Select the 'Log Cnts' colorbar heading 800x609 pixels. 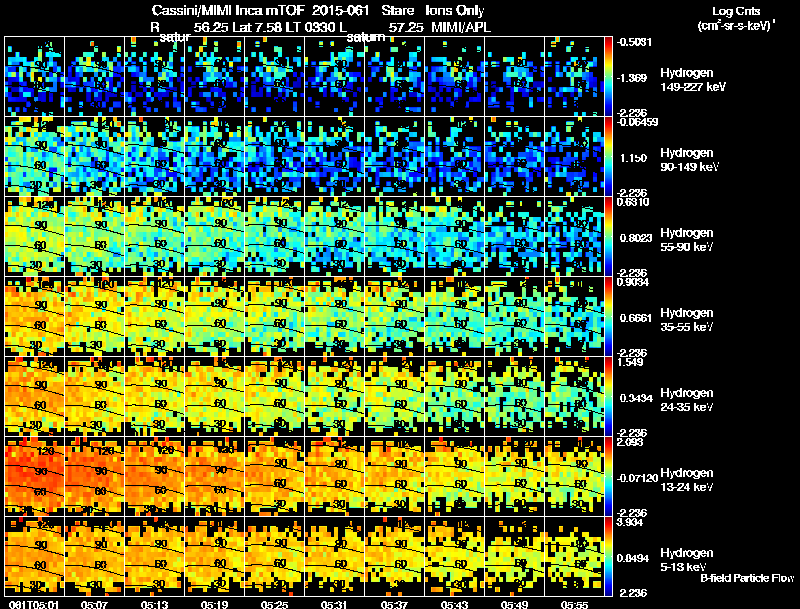pyautogui.click(x=736, y=11)
